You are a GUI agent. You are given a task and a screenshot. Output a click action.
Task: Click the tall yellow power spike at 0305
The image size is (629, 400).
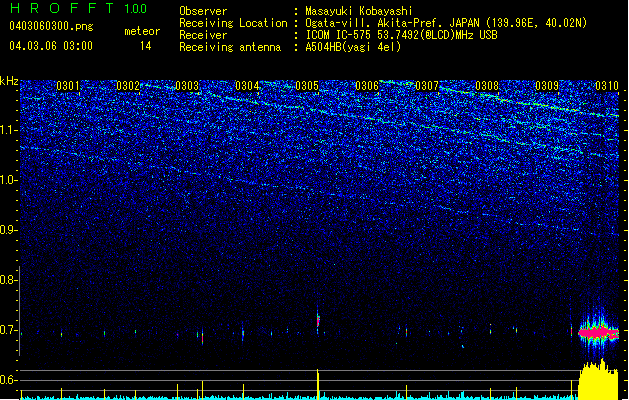(x=318, y=384)
